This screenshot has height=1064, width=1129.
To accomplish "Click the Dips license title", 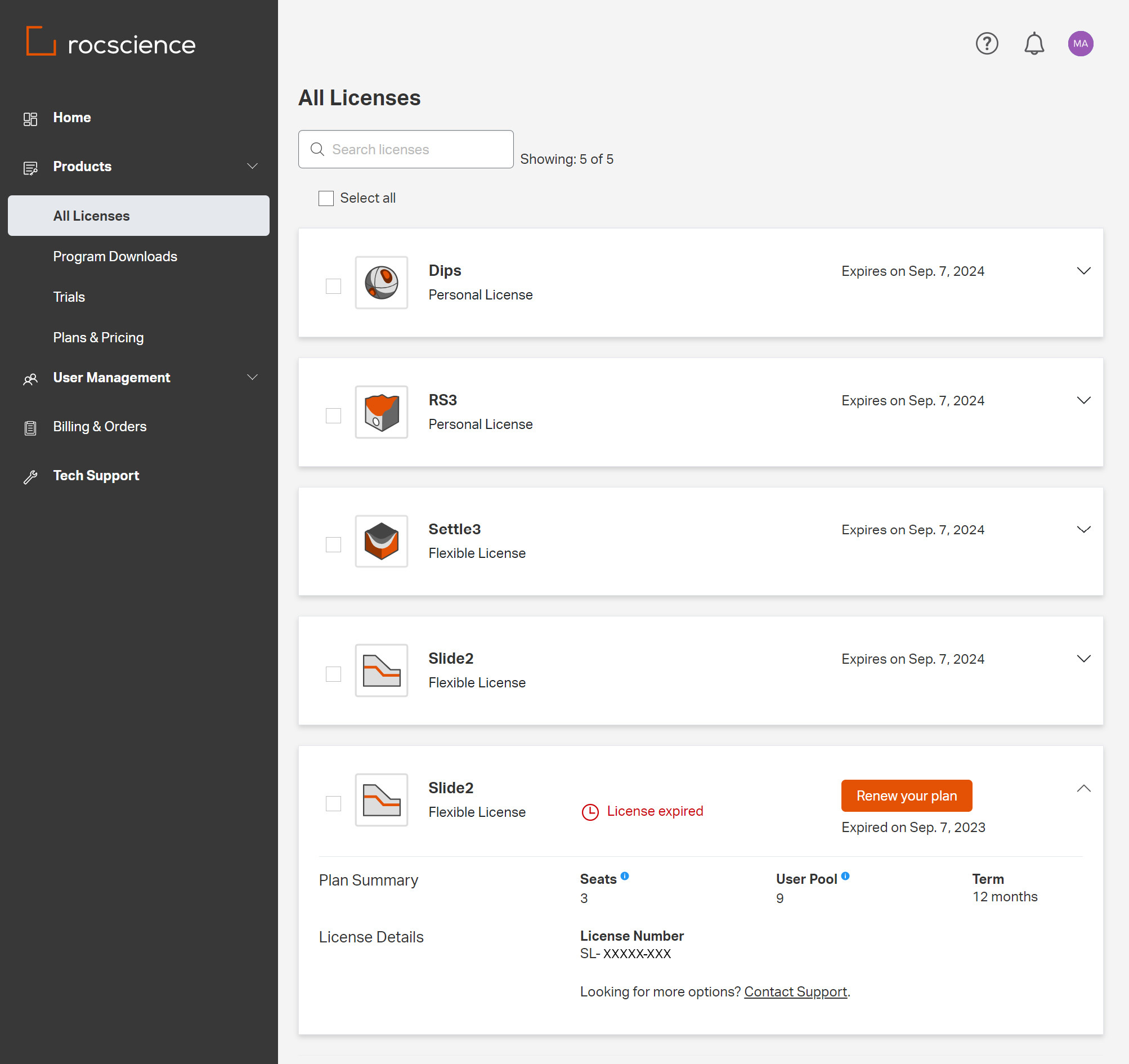I will click(x=445, y=270).
